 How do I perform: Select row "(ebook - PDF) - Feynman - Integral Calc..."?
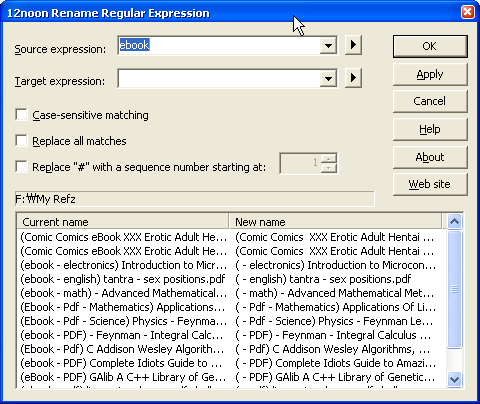pos(122,335)
